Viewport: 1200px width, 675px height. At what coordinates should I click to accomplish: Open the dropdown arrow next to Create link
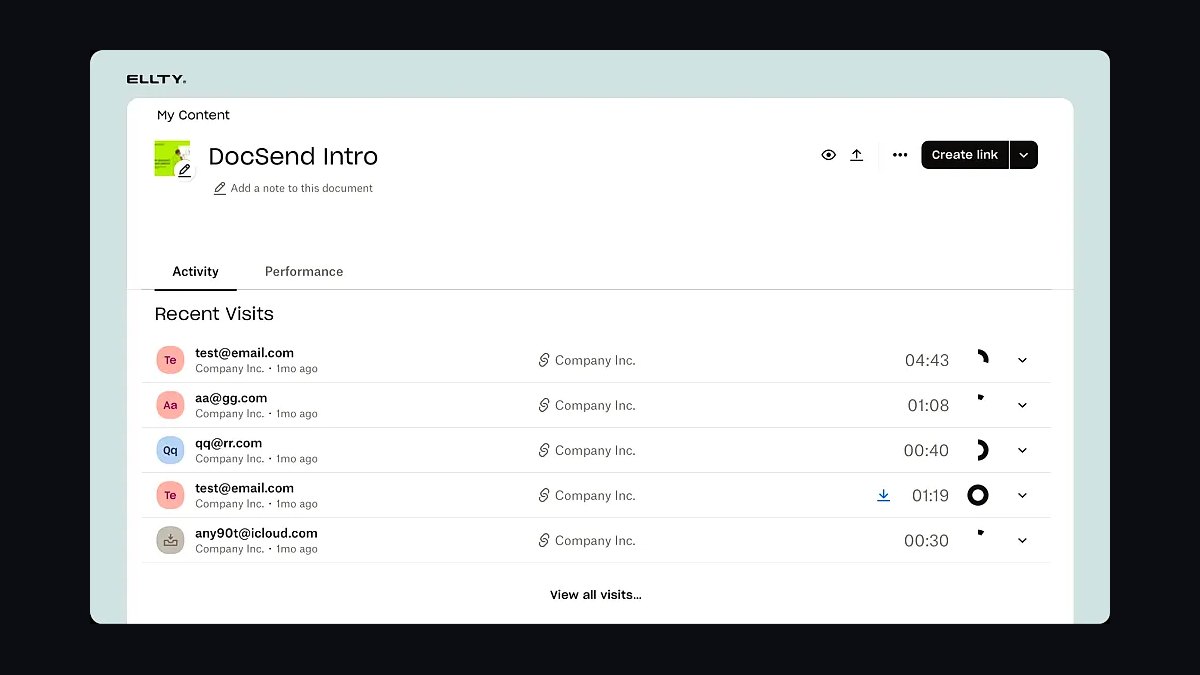(1024, 155)
